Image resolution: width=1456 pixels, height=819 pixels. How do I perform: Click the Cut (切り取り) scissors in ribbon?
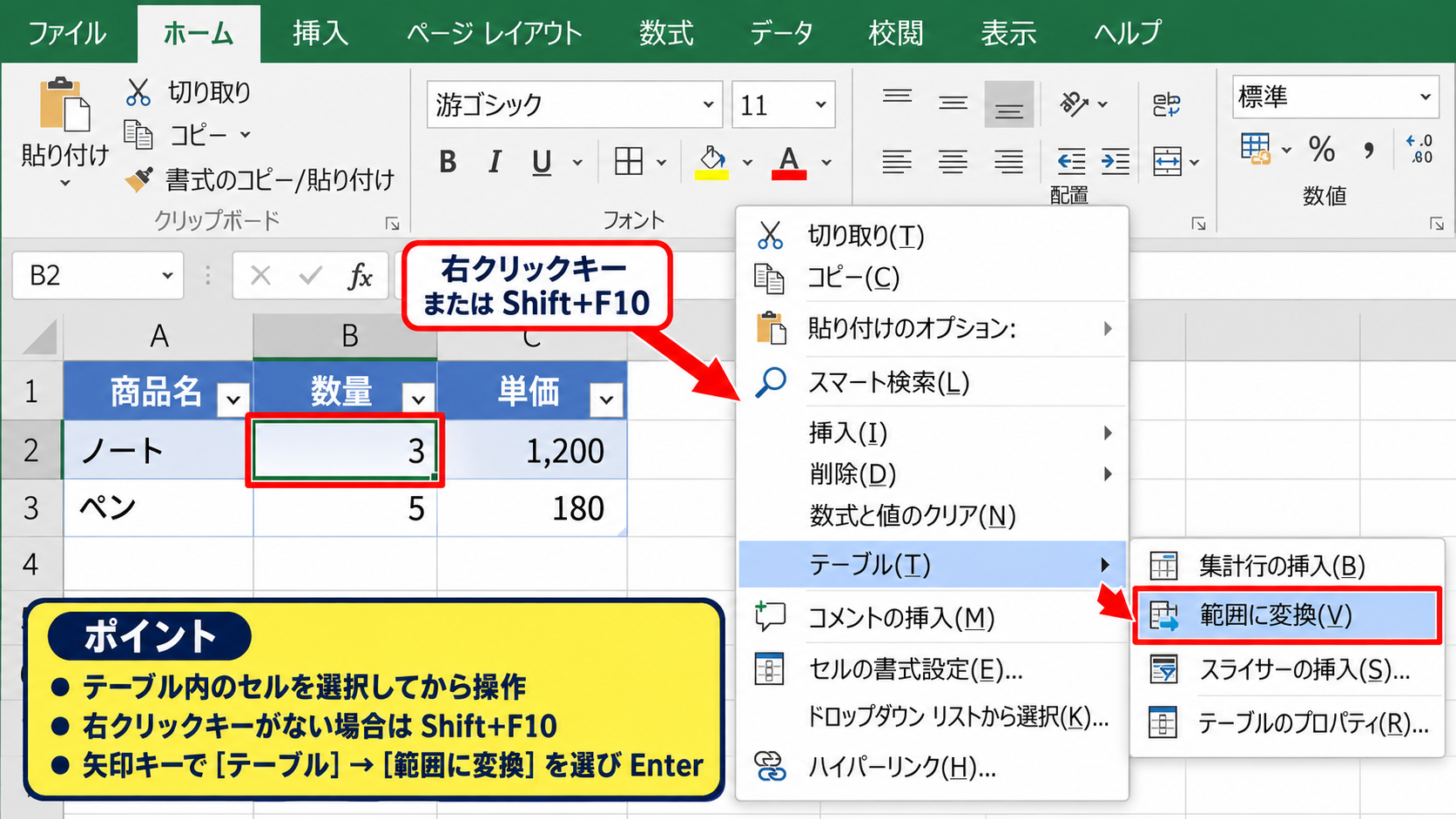[138, 91]
